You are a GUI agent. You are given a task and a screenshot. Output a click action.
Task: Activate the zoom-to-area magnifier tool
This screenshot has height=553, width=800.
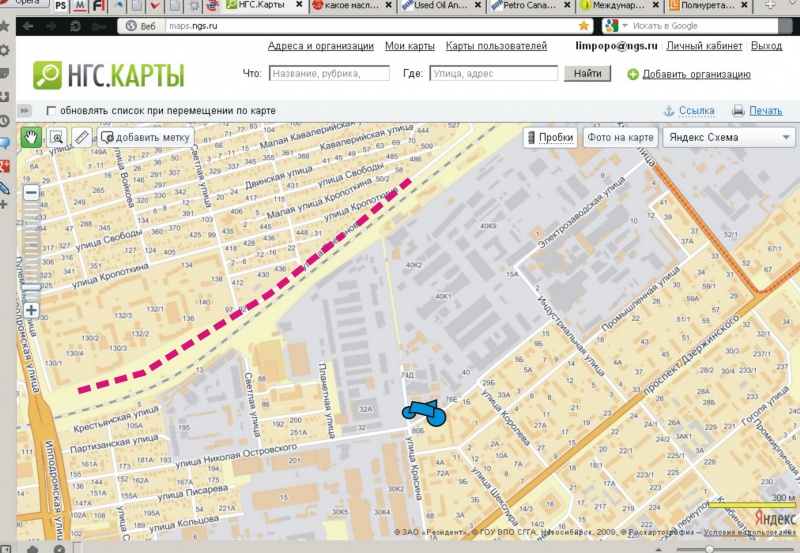(x=57, y=137)
